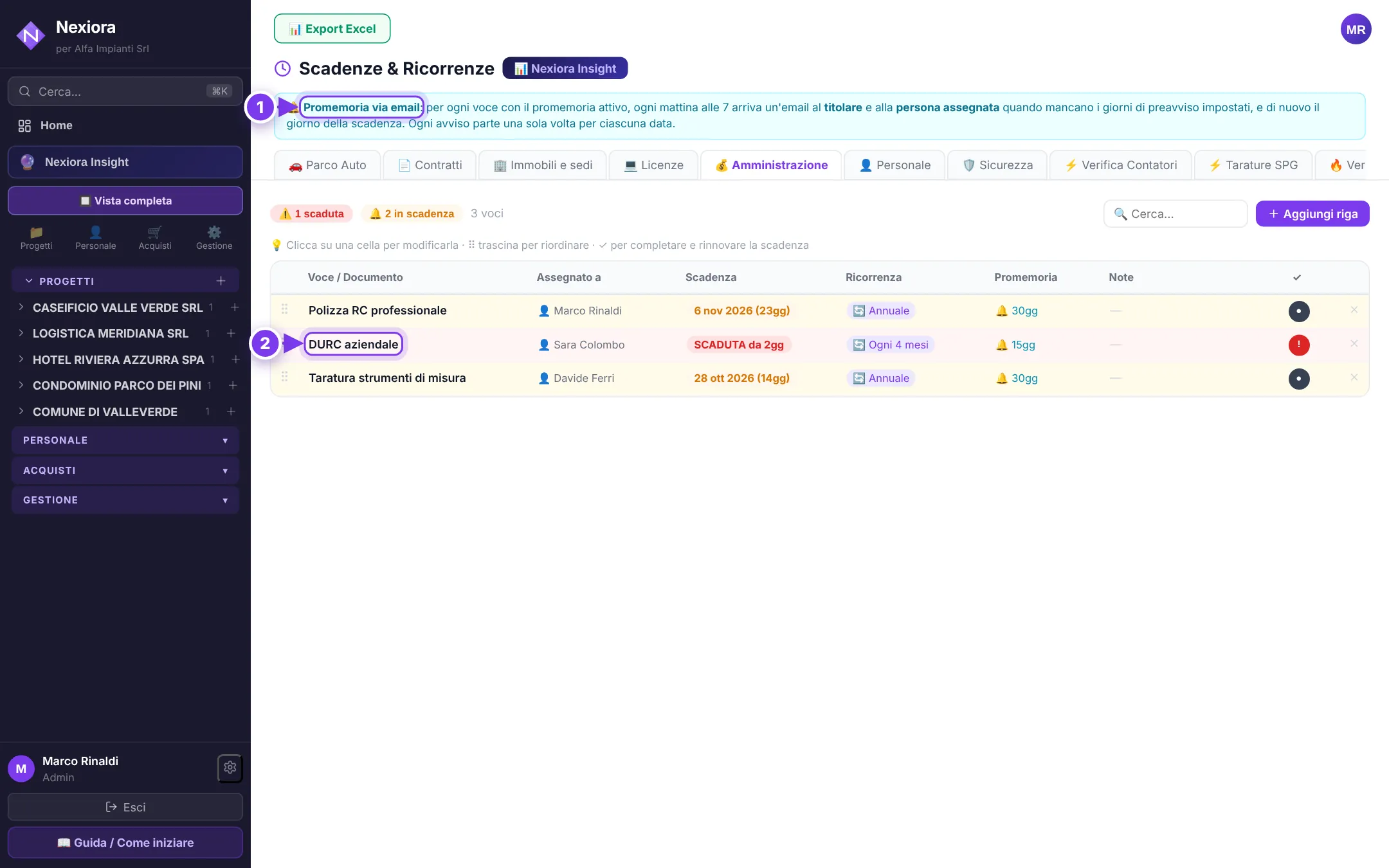Grab drag handle of Polizza RC professionale
The height and width of the screenshot is (868, 1389).
coord(284,309)
